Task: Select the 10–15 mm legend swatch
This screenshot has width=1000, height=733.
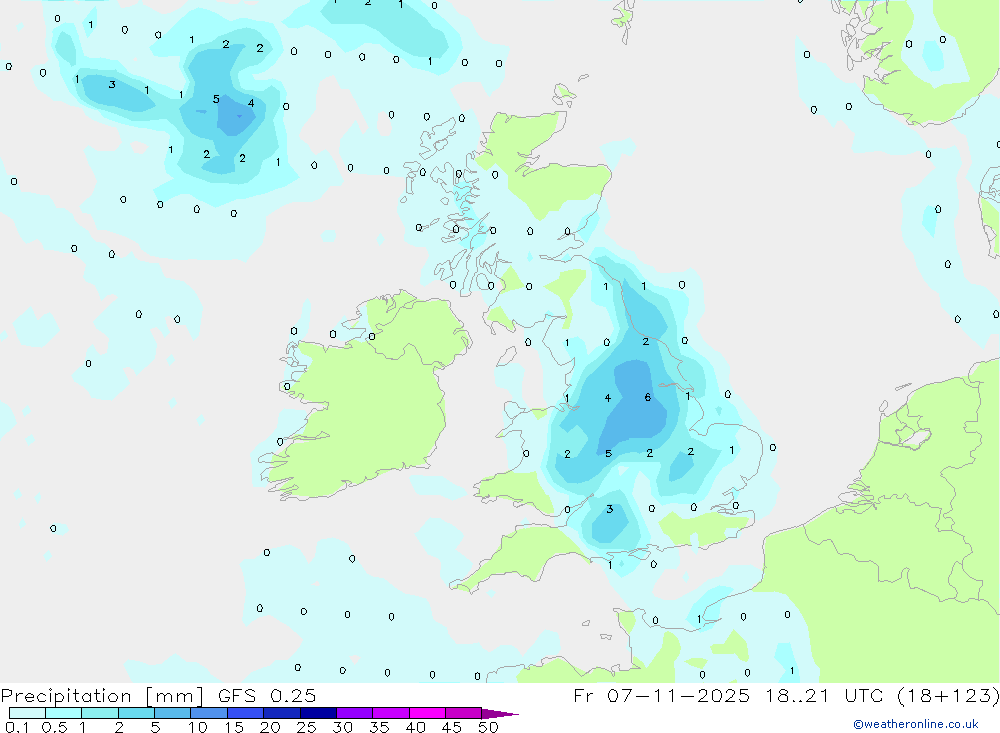Action: coord(209,713)
